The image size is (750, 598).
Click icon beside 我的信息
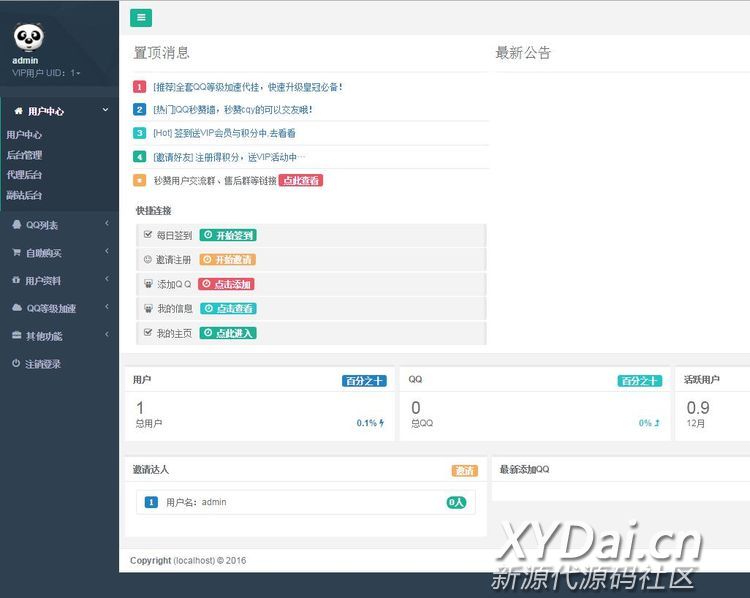tap(148, 308)
